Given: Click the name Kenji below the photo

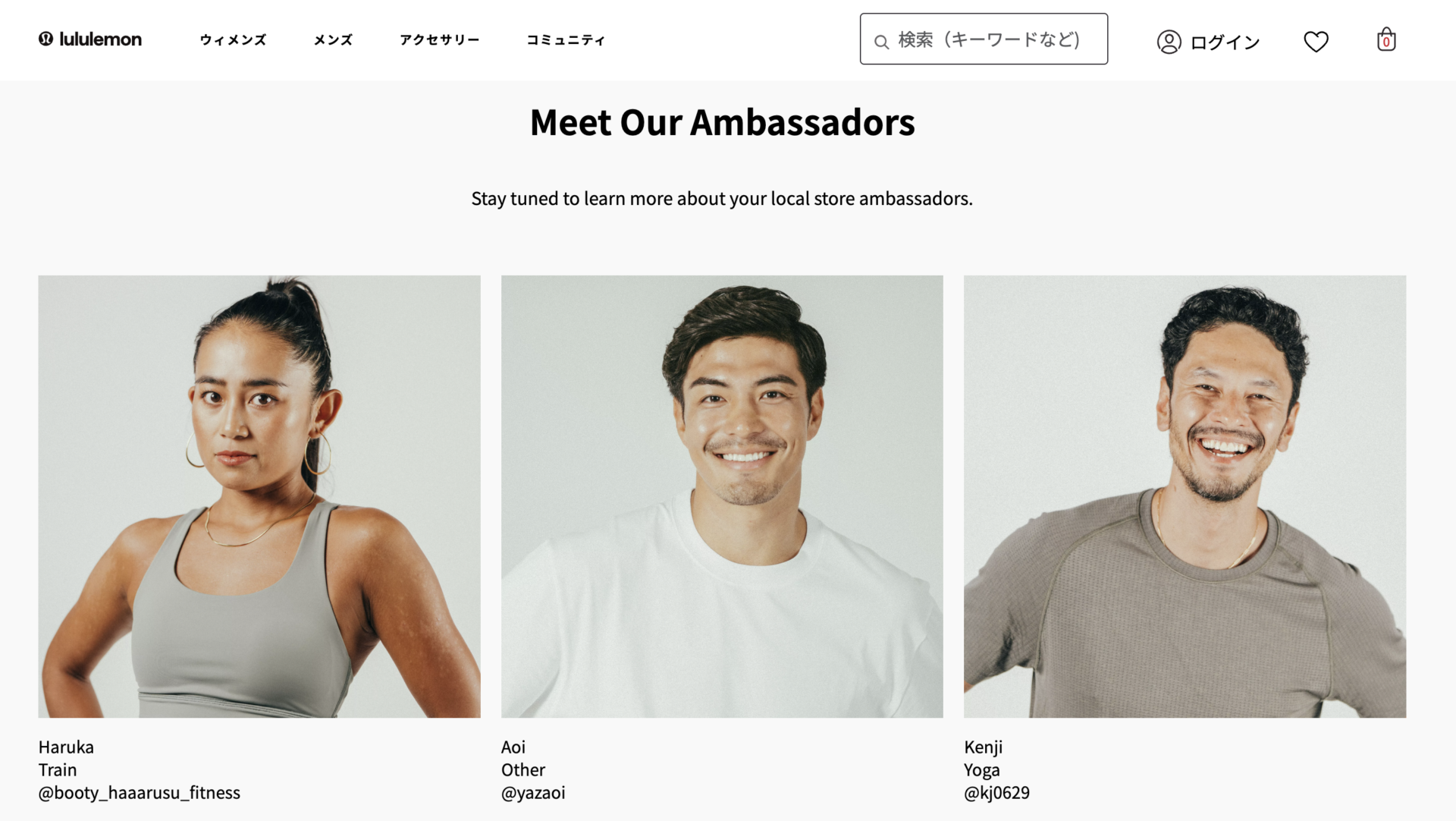Looking at the screenshot, I should [983, 747].
